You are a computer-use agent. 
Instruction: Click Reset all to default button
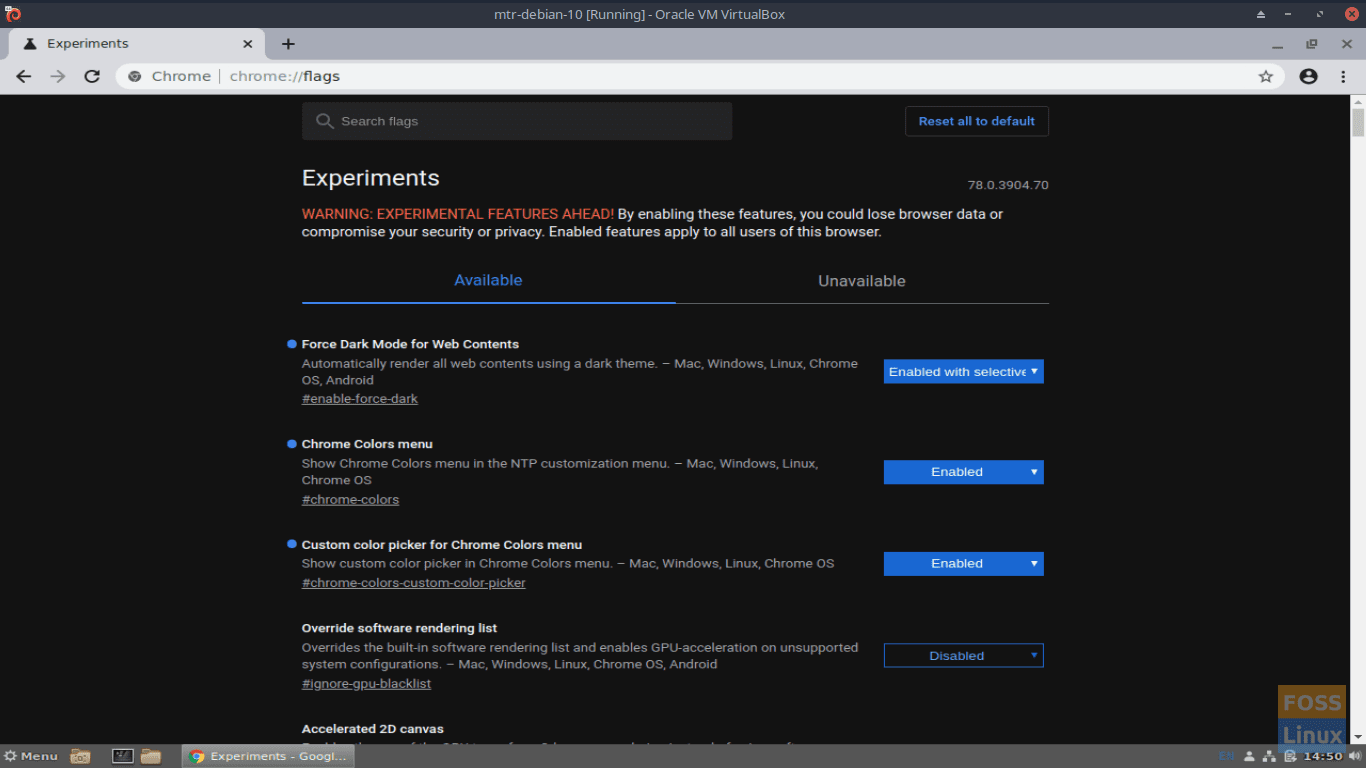tap(977, 121)
